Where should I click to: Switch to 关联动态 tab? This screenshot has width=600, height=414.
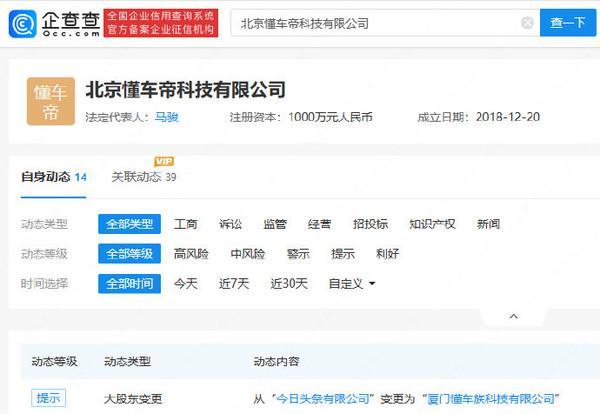point(143,177)
